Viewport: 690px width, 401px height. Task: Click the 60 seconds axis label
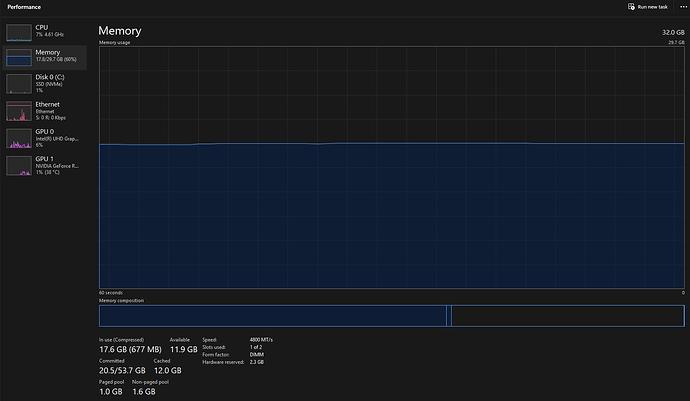point(111,293)
